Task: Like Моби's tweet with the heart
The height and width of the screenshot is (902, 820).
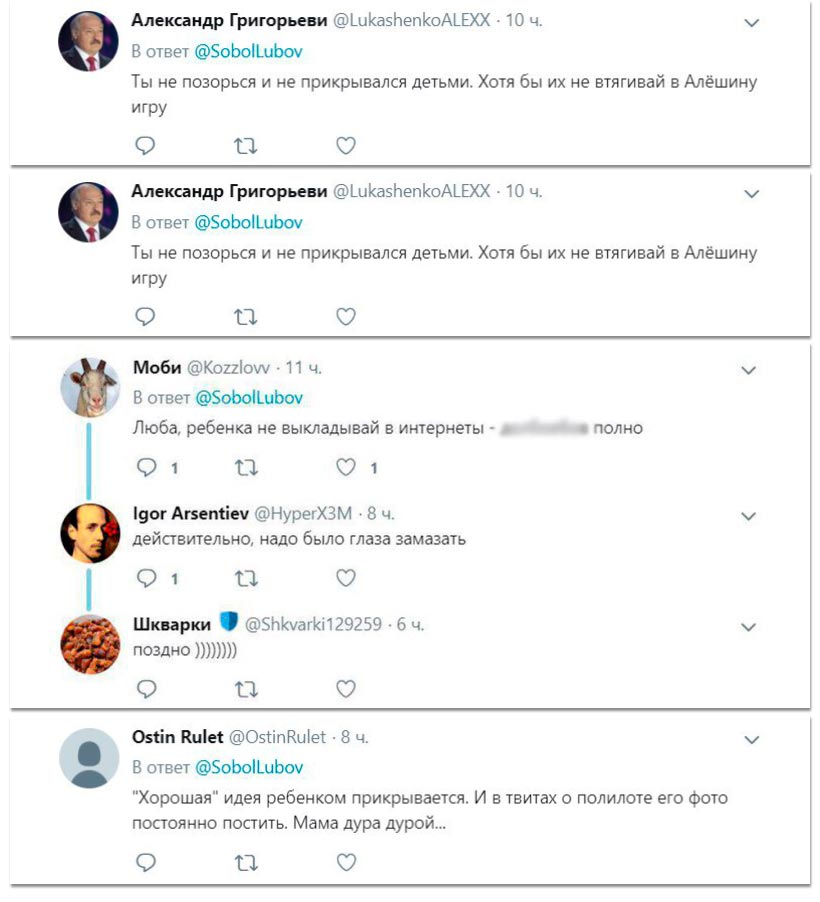Action: tap(345, 467)
